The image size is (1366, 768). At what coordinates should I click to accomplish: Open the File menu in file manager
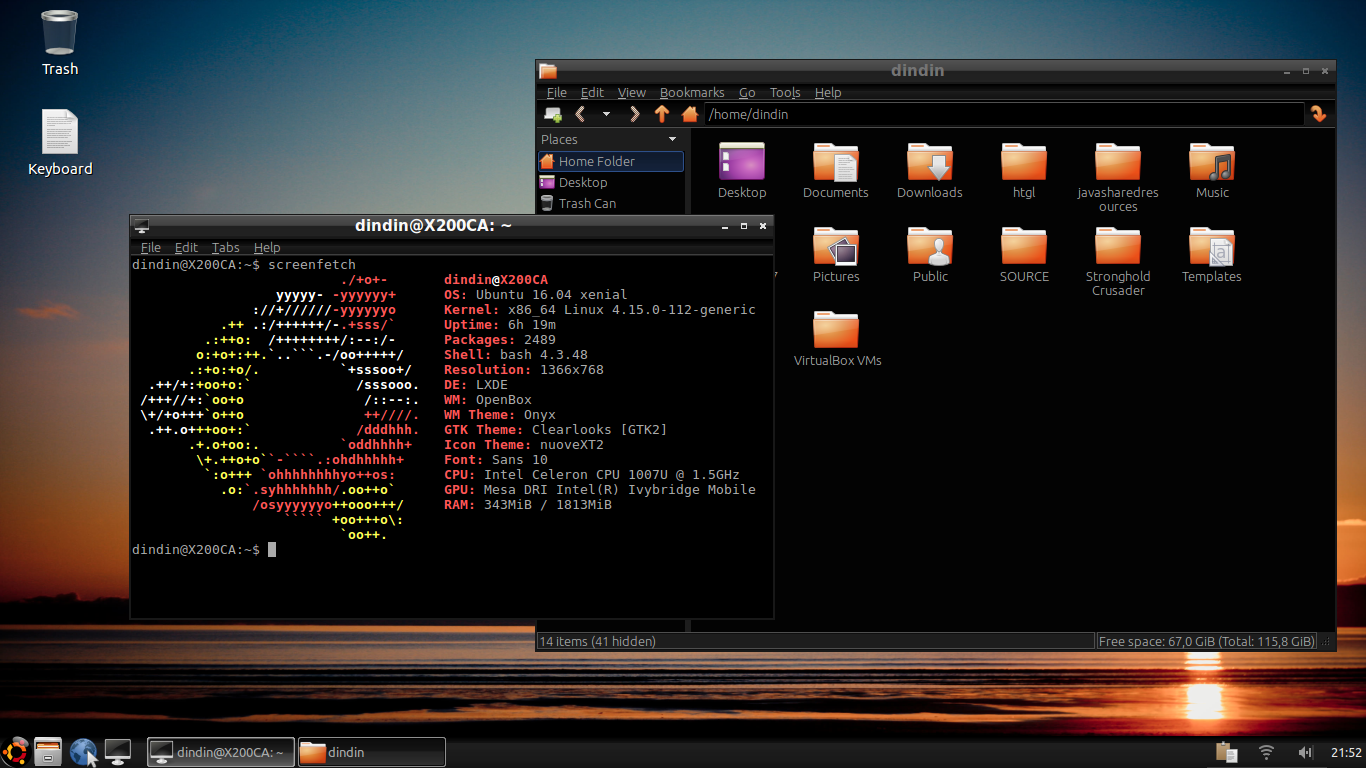point(556,92)
